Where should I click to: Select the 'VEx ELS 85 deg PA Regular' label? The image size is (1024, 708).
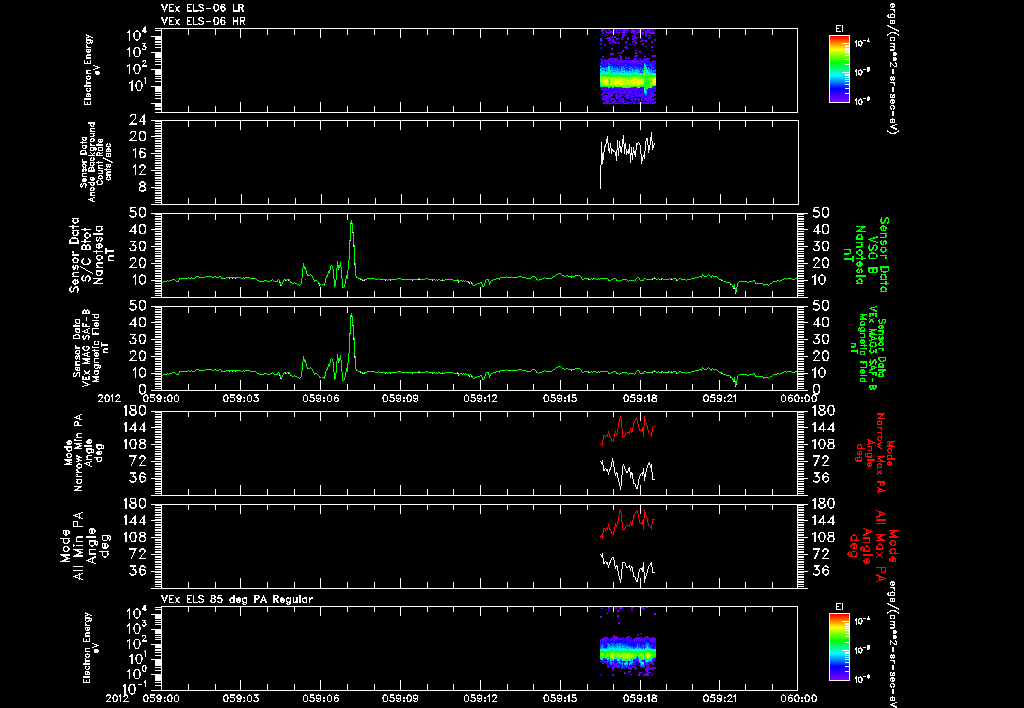[237, 599]
